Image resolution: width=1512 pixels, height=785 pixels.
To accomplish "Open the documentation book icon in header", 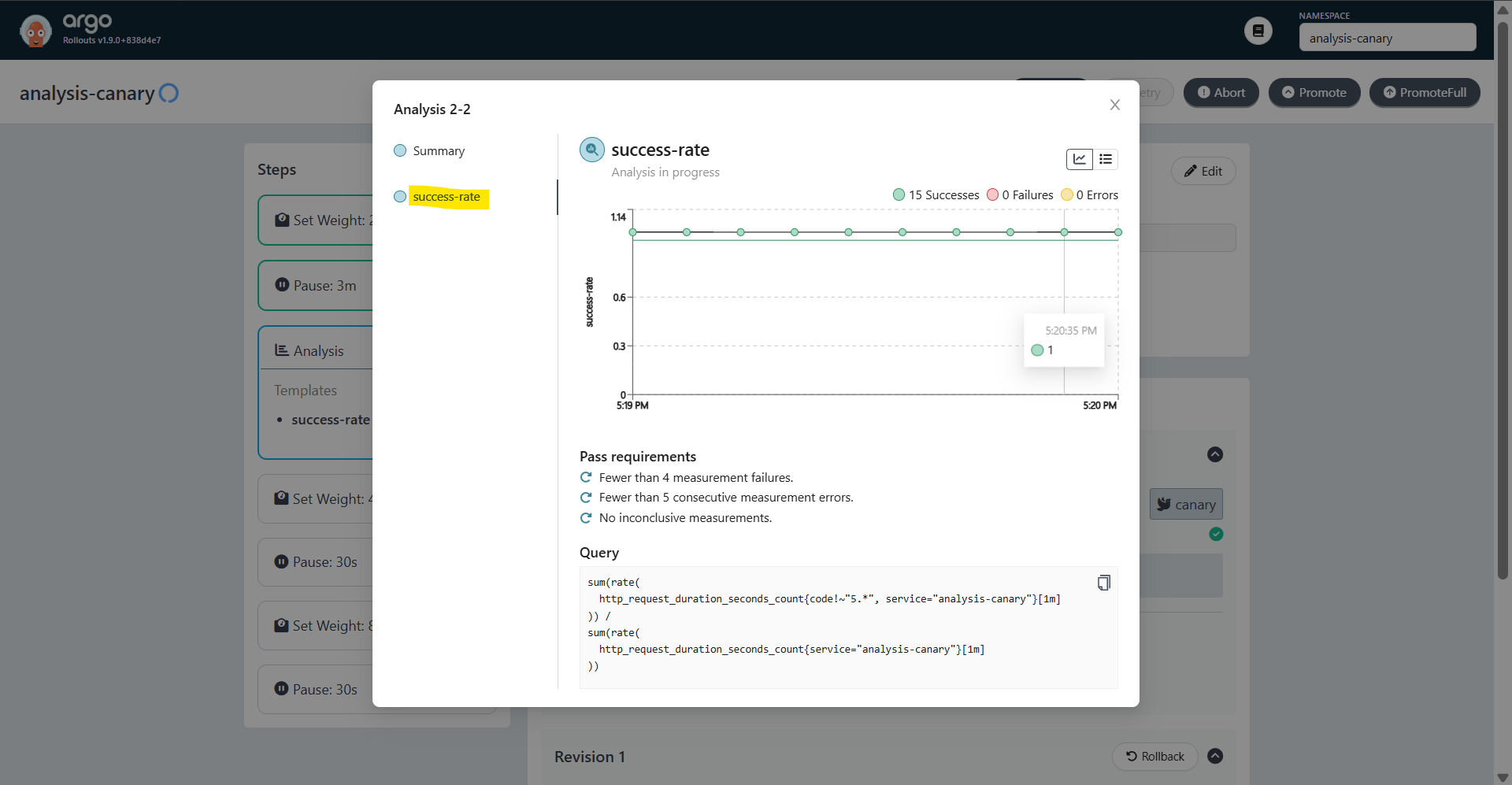I will coord(1258,31).
